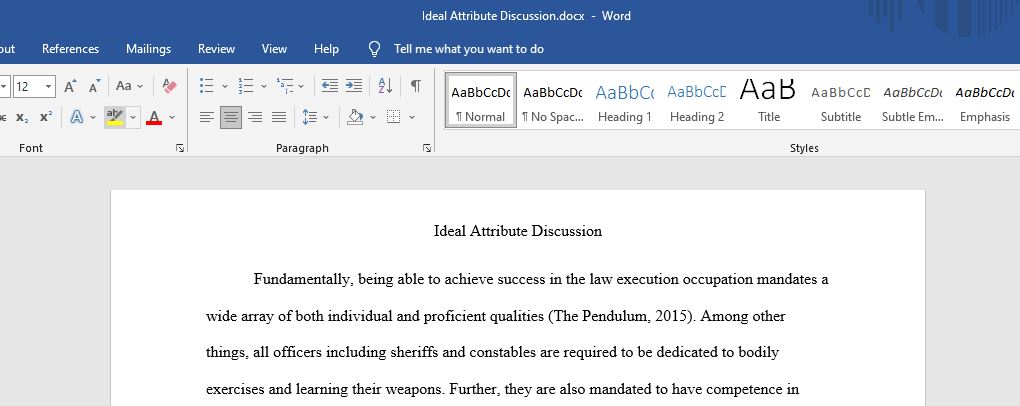Toggle center alignment
Screen dimensions: 1020x406
coord(231,117)
